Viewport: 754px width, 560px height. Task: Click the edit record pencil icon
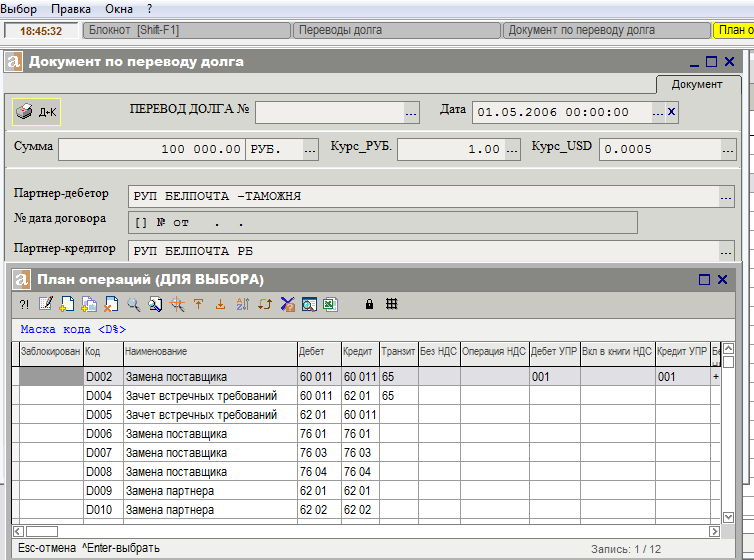46,304
